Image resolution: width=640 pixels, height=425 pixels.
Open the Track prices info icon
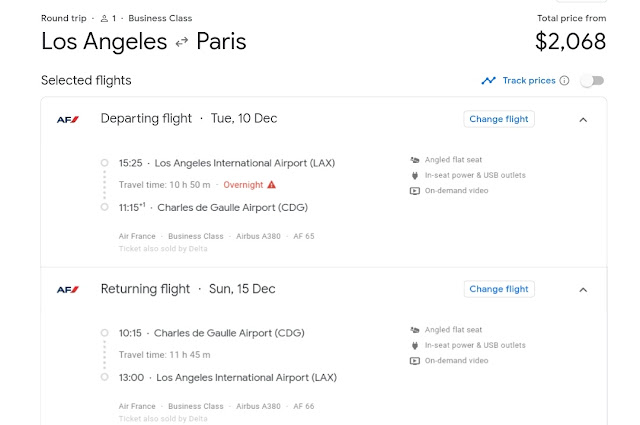click(564, 81)
